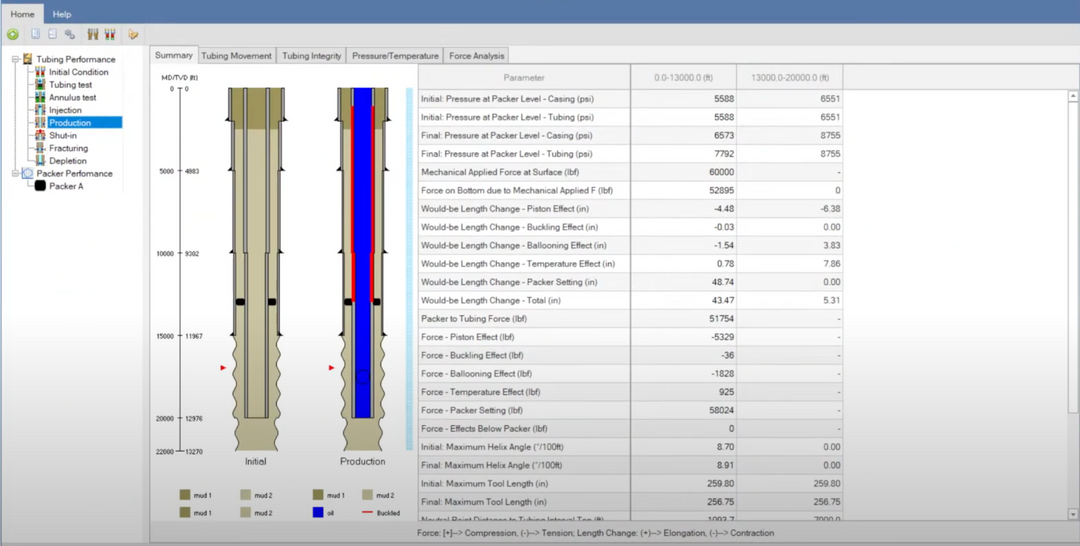
Task: Click the 'Initial: Maximum Helix Angle' row label
Action: [492, 447]
